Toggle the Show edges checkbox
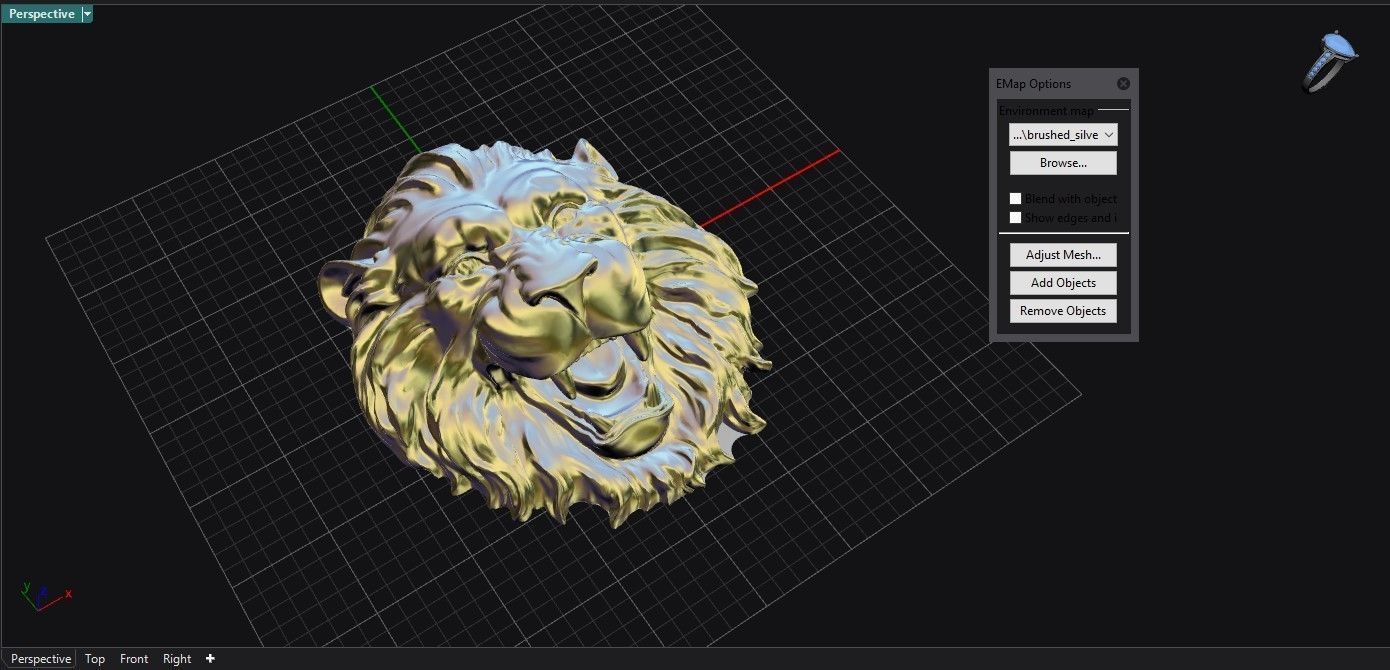Viewport: 1390px width, 670px height. click(1016, 218)
